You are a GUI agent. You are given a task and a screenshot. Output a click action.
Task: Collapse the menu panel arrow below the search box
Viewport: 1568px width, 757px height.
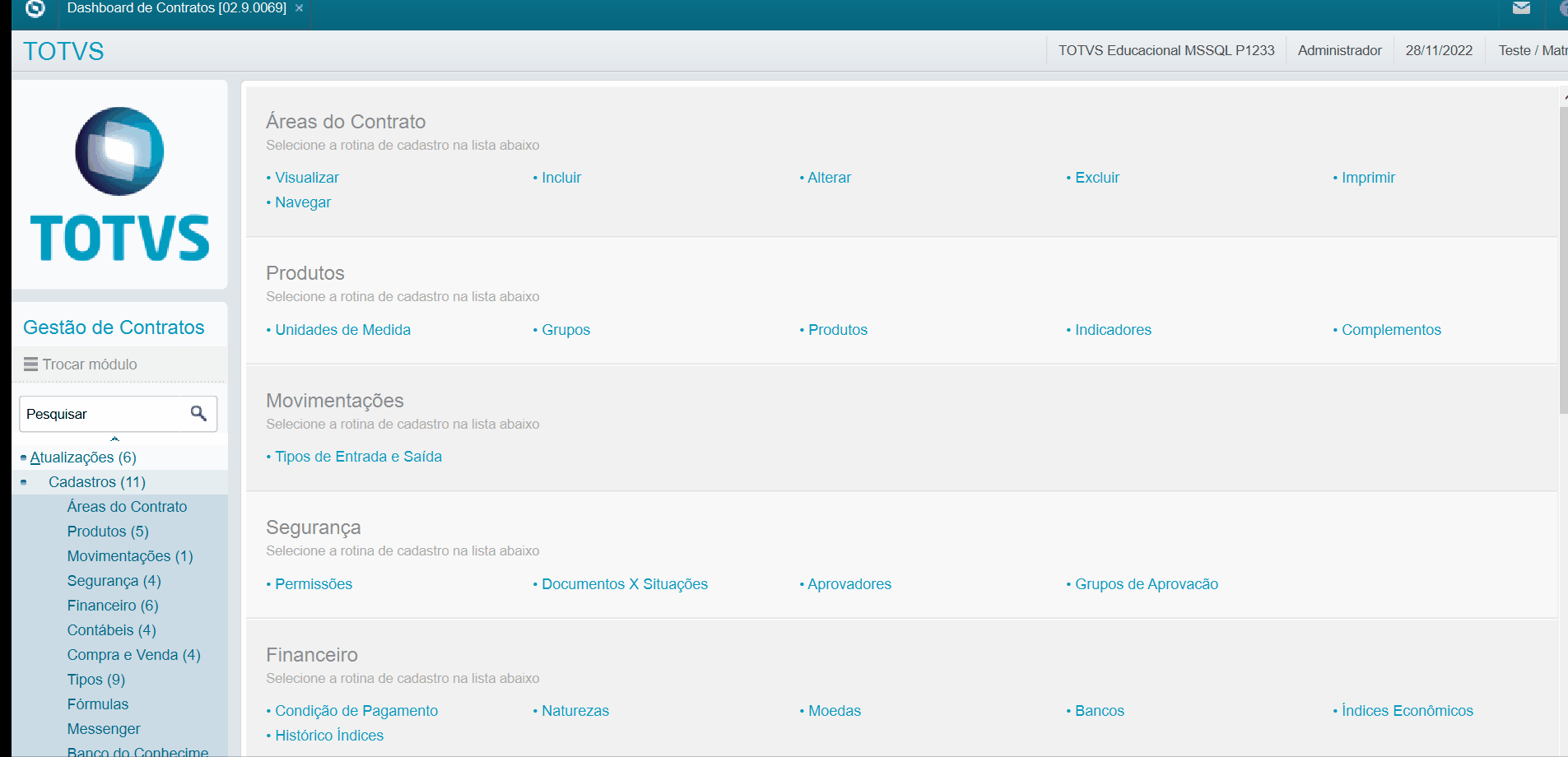tap(115, 439)
